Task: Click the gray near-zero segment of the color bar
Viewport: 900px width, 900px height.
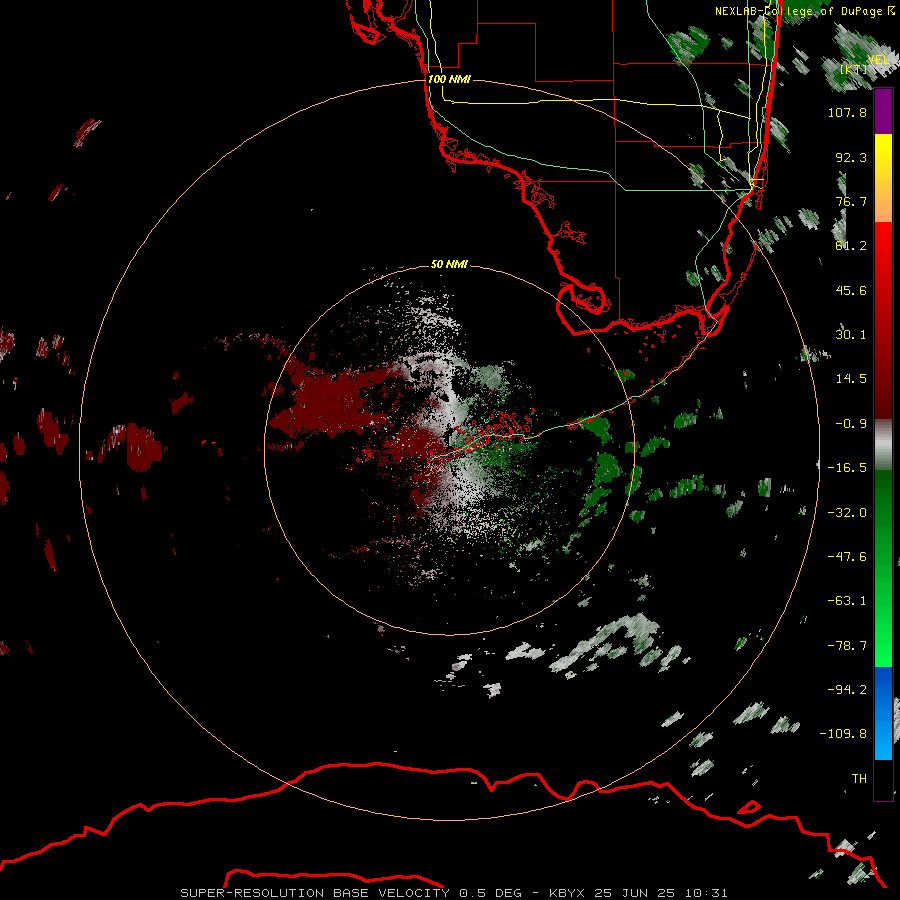Action: (883, 445)
